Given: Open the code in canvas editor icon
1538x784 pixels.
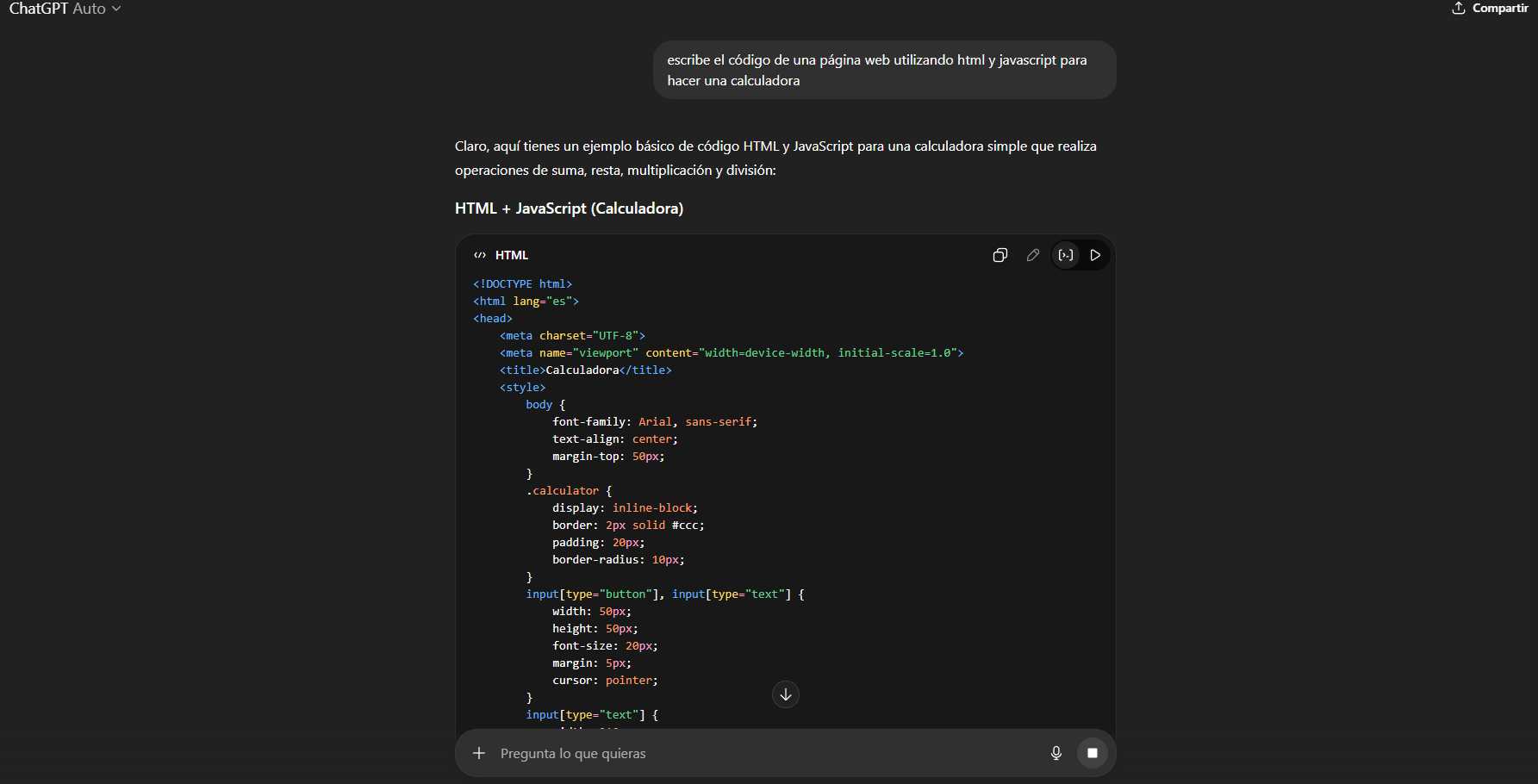Looking at the screenshot, I should 1066,255.
